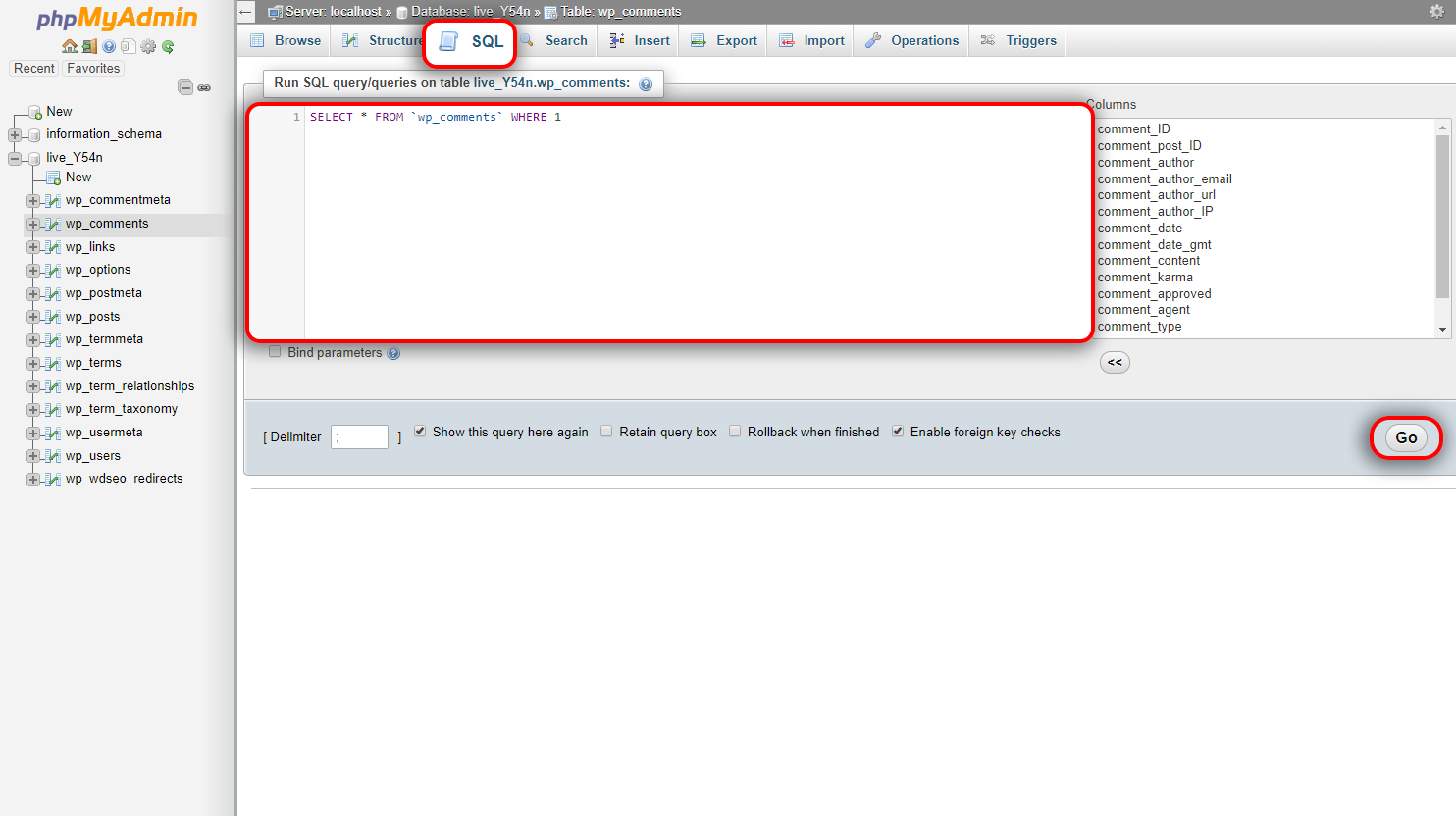The image size is (1456, 816).
Task: Open Table: wp_comments breadcrumb link
Action: (621, 12)
